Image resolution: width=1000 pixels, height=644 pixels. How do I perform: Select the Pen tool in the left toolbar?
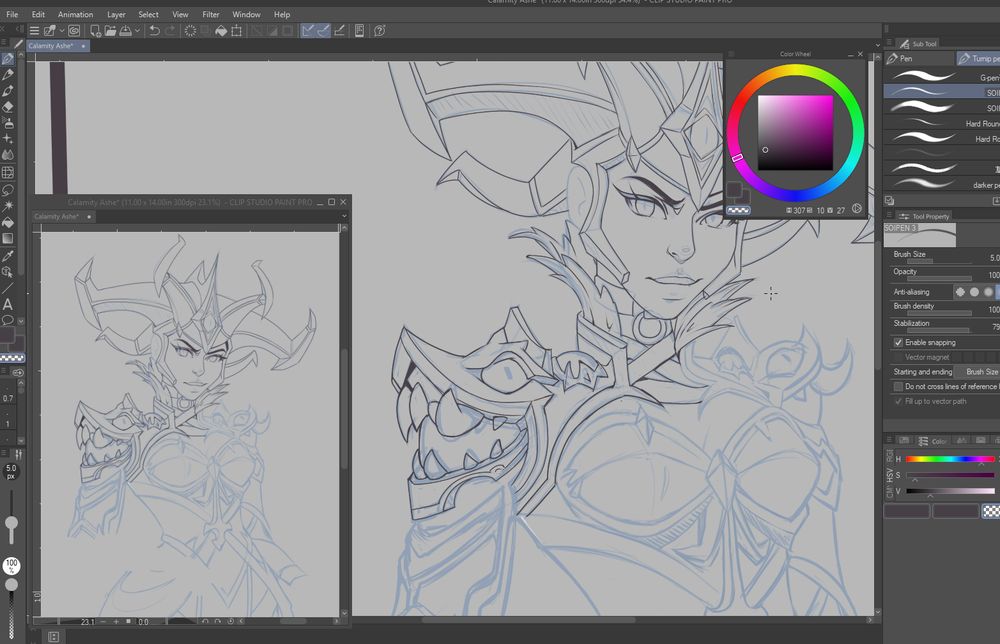click(x=8, y=59)
